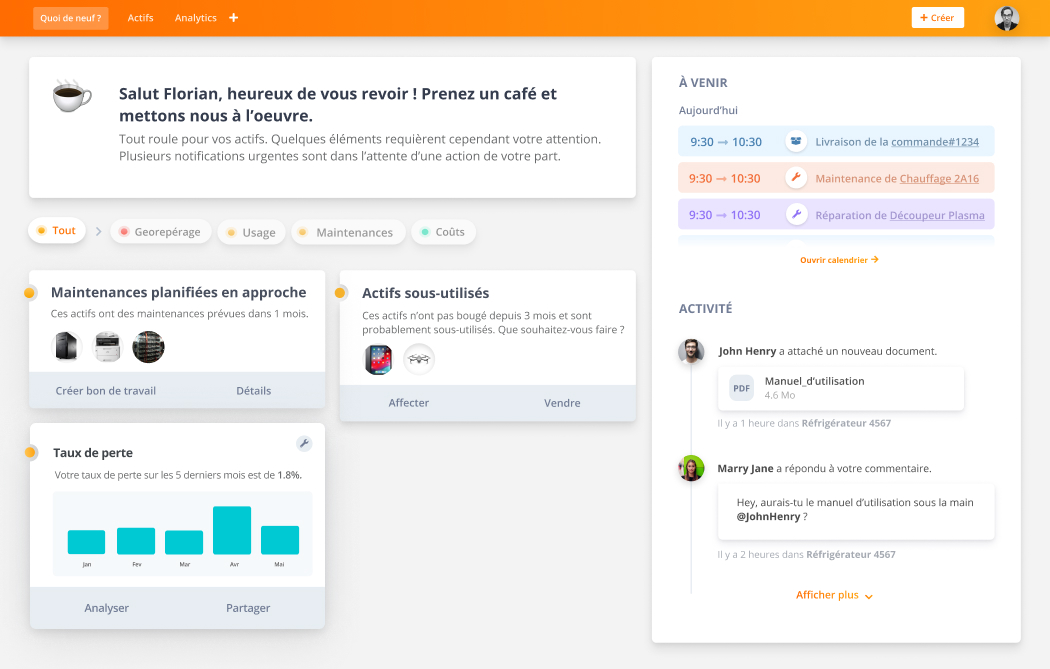This screenshot has height=669, width=1050.
Task: Click Créer bon de travail
Action: (106, 391)
